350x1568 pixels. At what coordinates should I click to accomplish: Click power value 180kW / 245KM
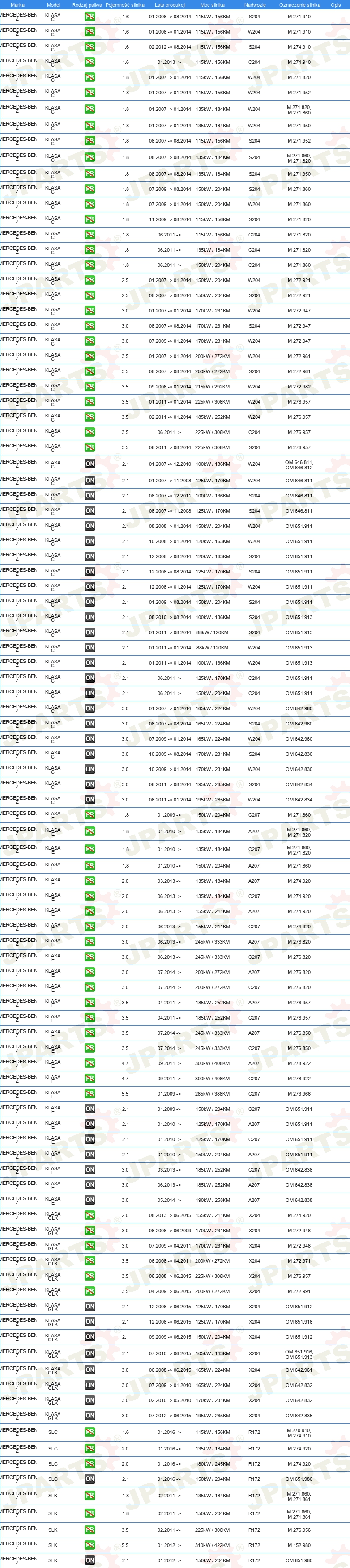[212, 1464]
